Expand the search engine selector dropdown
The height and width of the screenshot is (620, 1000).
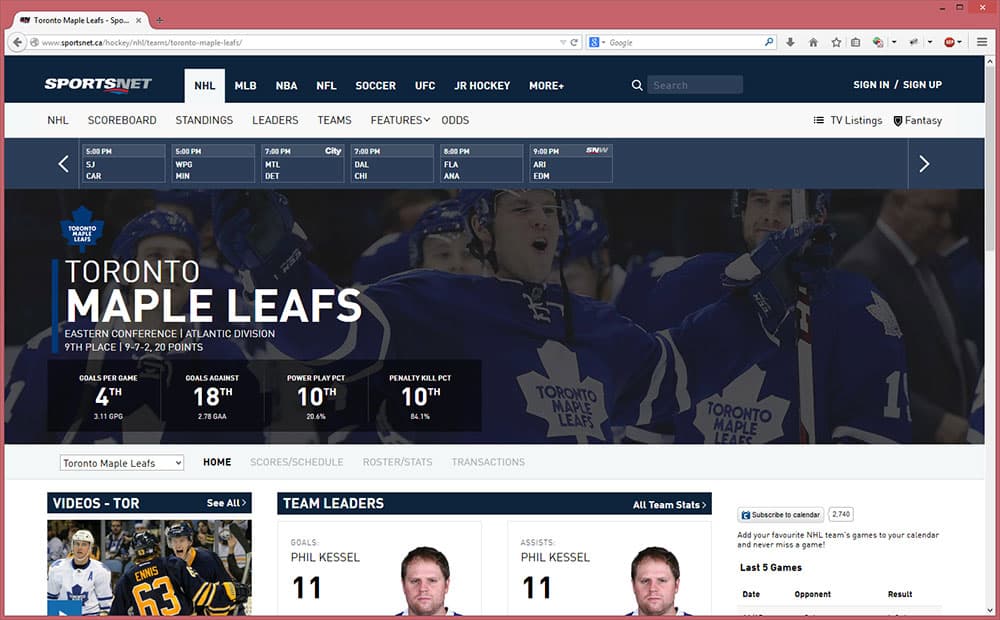point(603,42)
